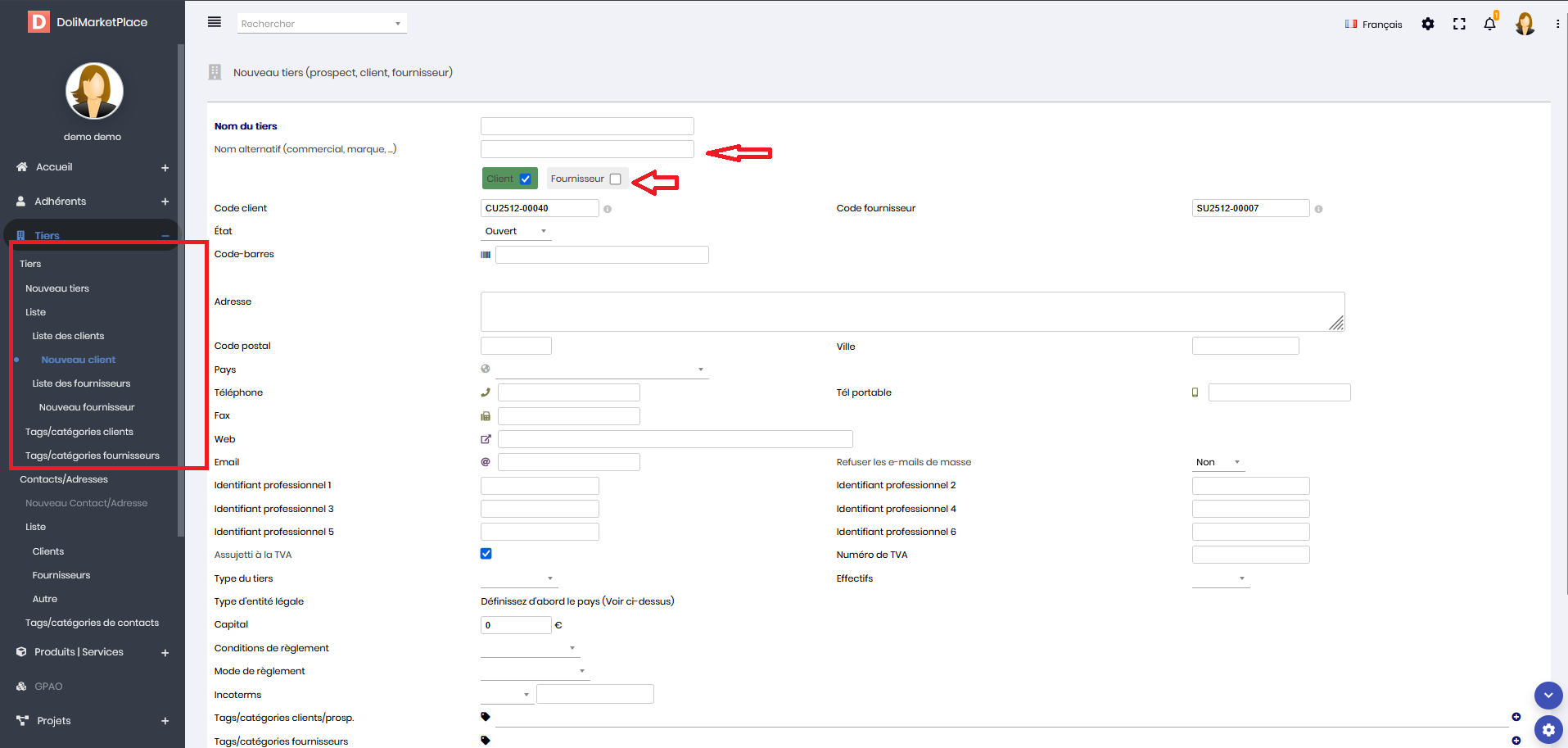Image resolution: width=1568 pixels, height=748 pixels.
Task: Open the Pays country dropdown
Action: pyautogui.click(x=601, y=369)
